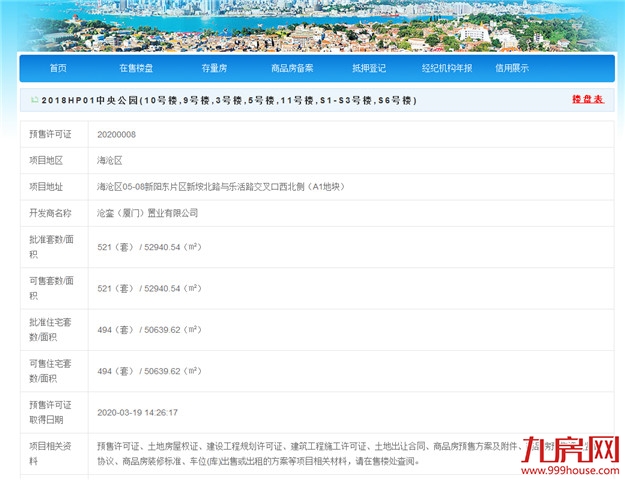Click the 可售套数/面积 label
The height and width of the screenshot is (480, 625).
tap(51, 288)
